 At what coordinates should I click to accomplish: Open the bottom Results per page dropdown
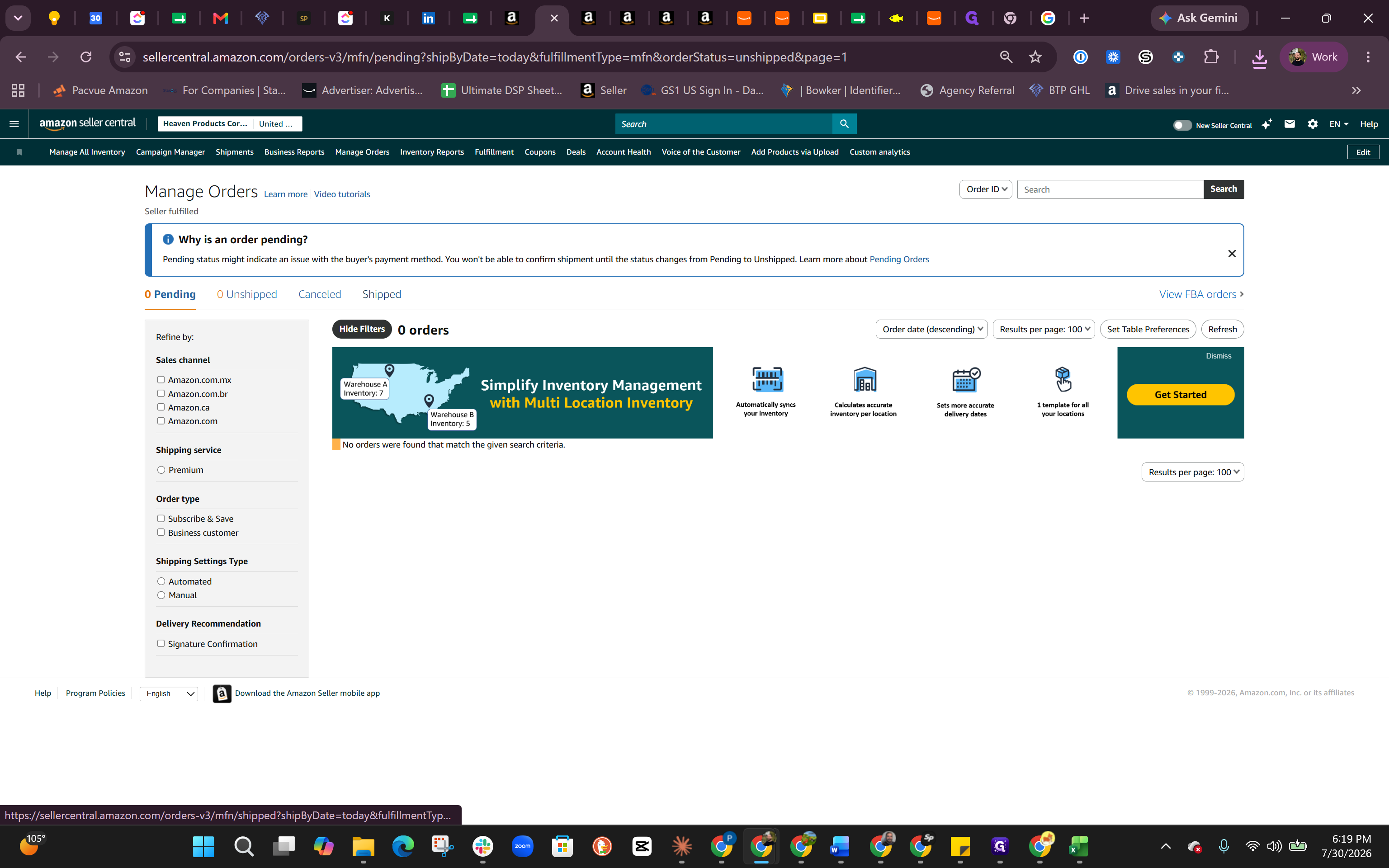[1193, 472]
